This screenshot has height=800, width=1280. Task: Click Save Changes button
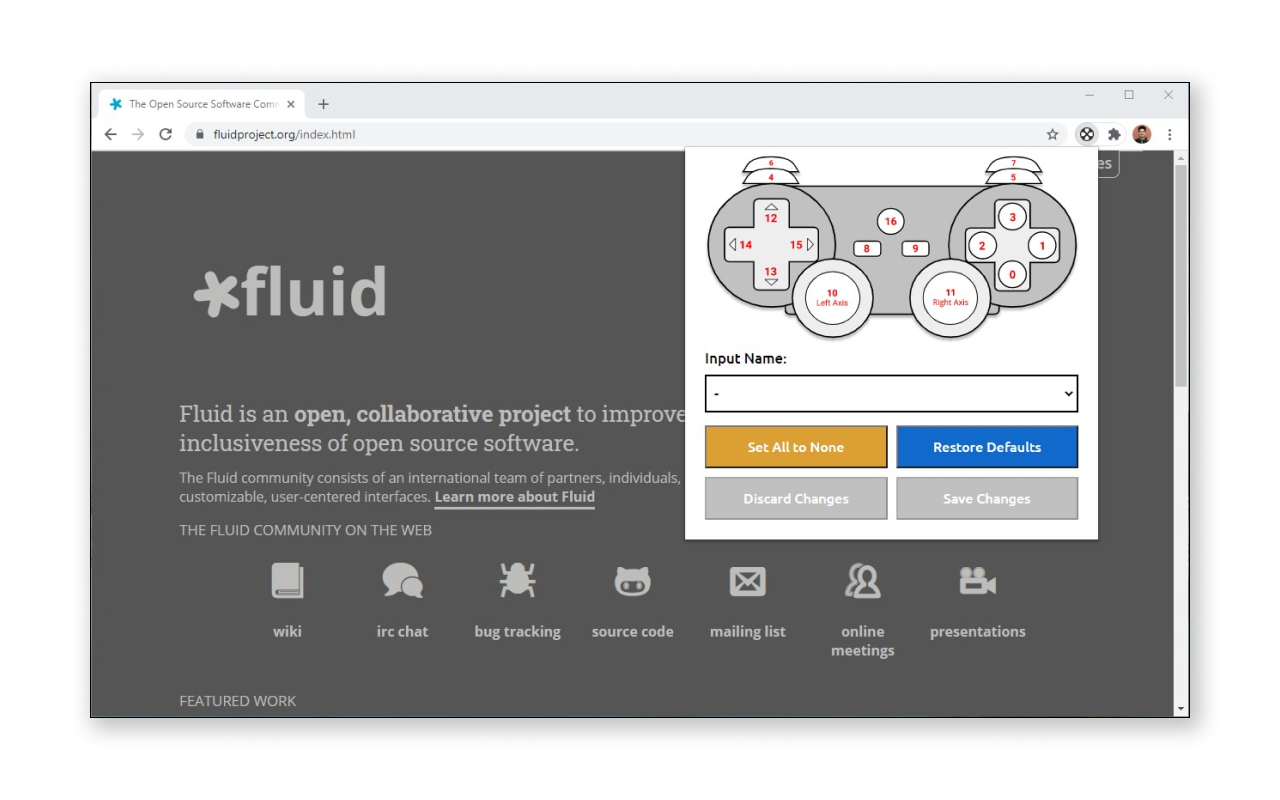point(987,498)
